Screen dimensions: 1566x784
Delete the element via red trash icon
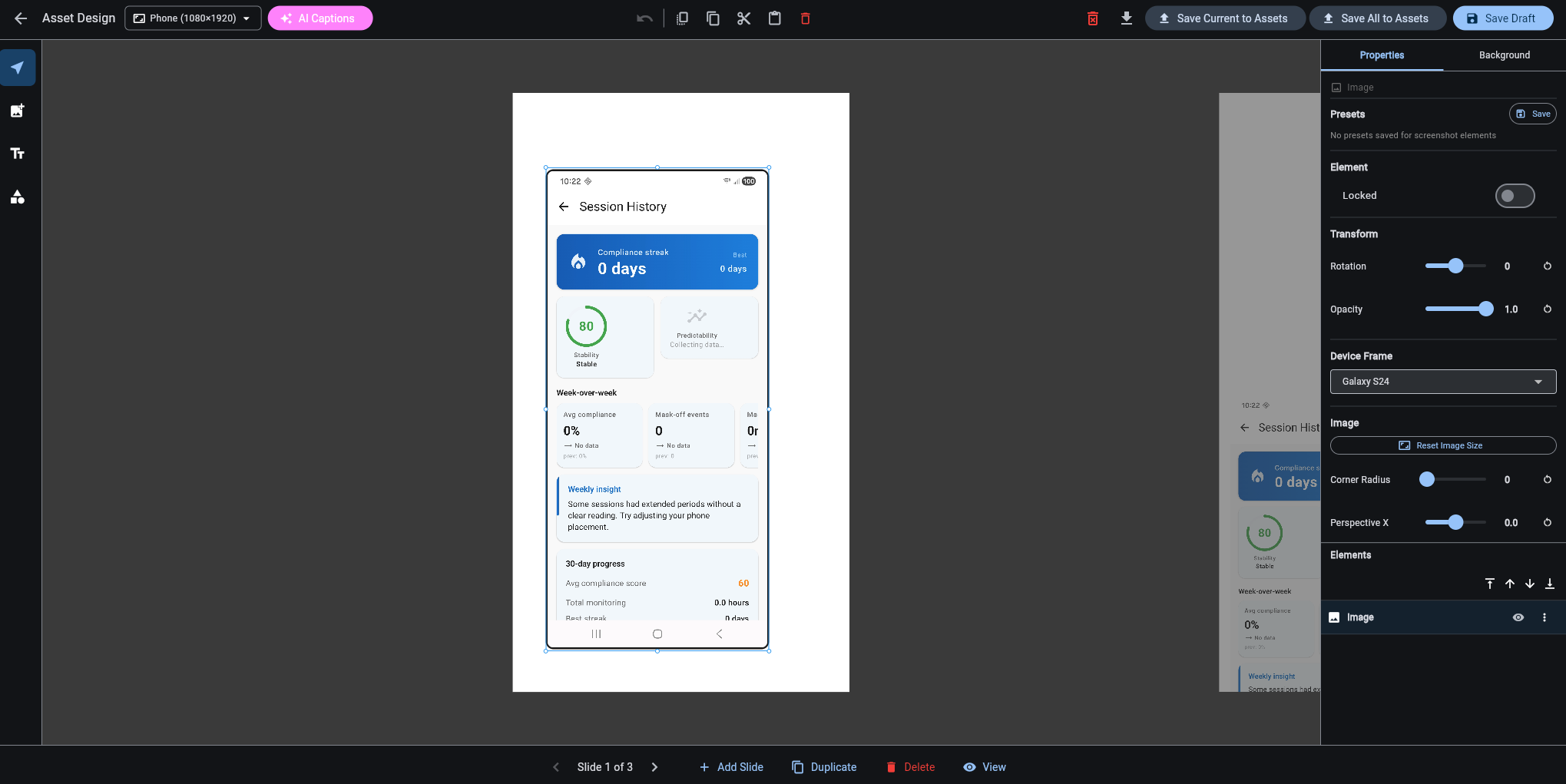[805, 18]
